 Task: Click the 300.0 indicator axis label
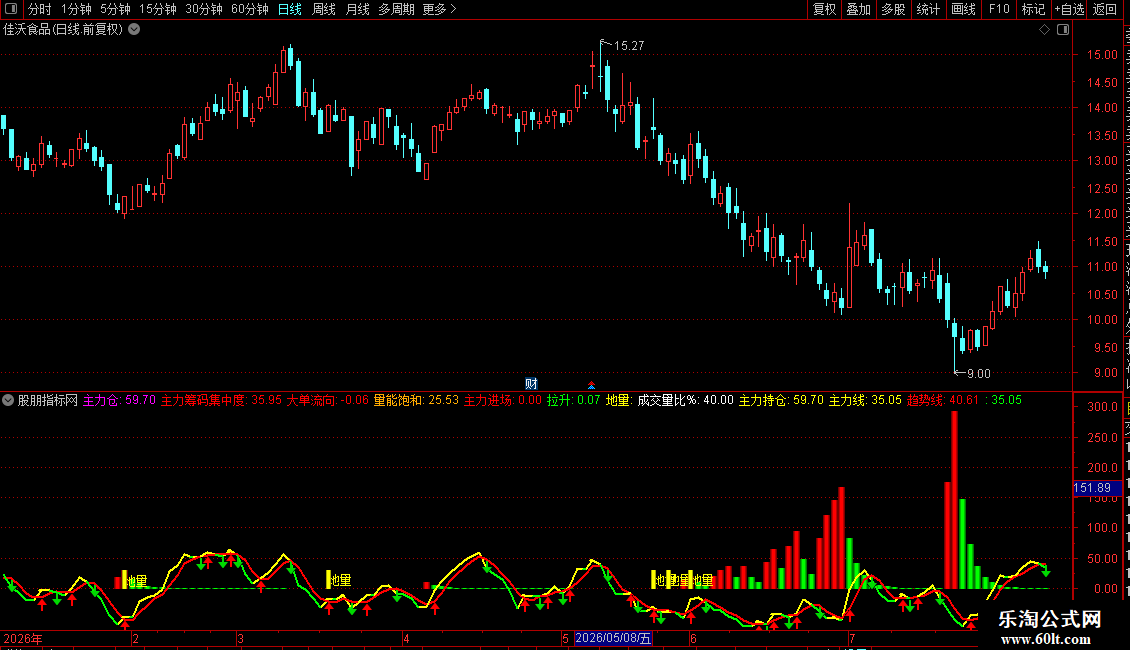(x=1102, y=407)
